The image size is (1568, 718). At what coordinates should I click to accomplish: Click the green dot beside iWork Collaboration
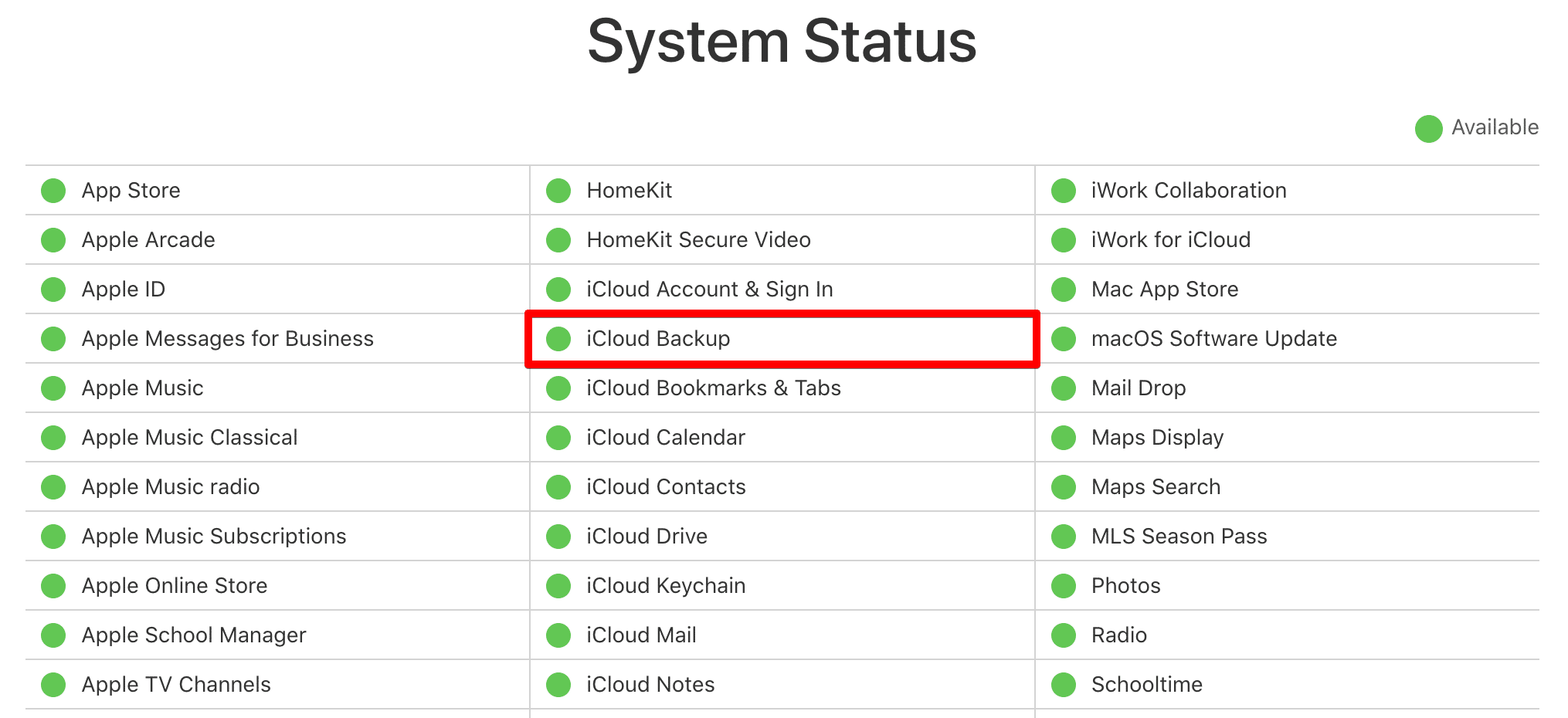1064,191
